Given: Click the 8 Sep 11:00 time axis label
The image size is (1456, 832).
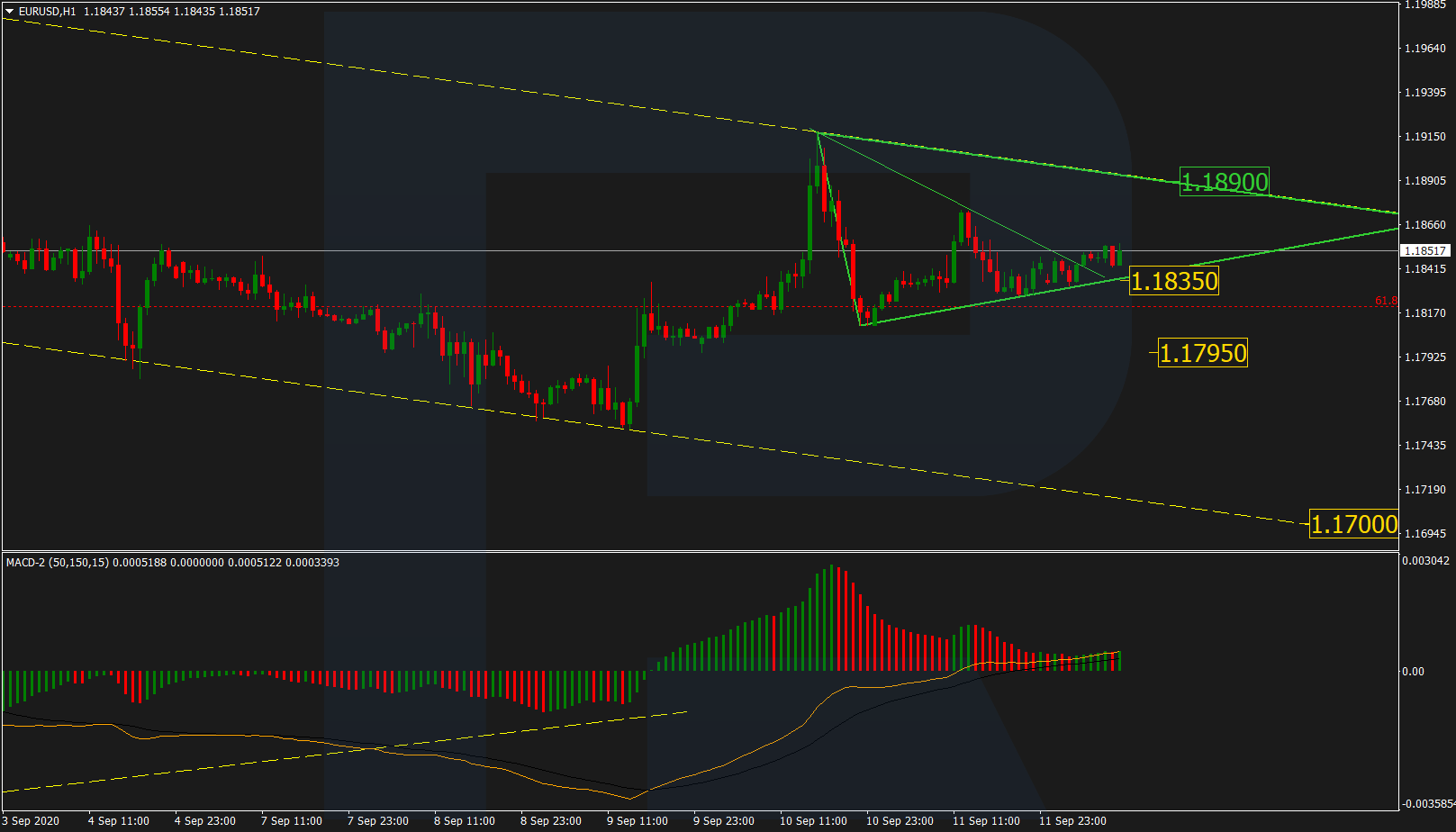Looking at the screenshot, I should [x=465, y=821].
